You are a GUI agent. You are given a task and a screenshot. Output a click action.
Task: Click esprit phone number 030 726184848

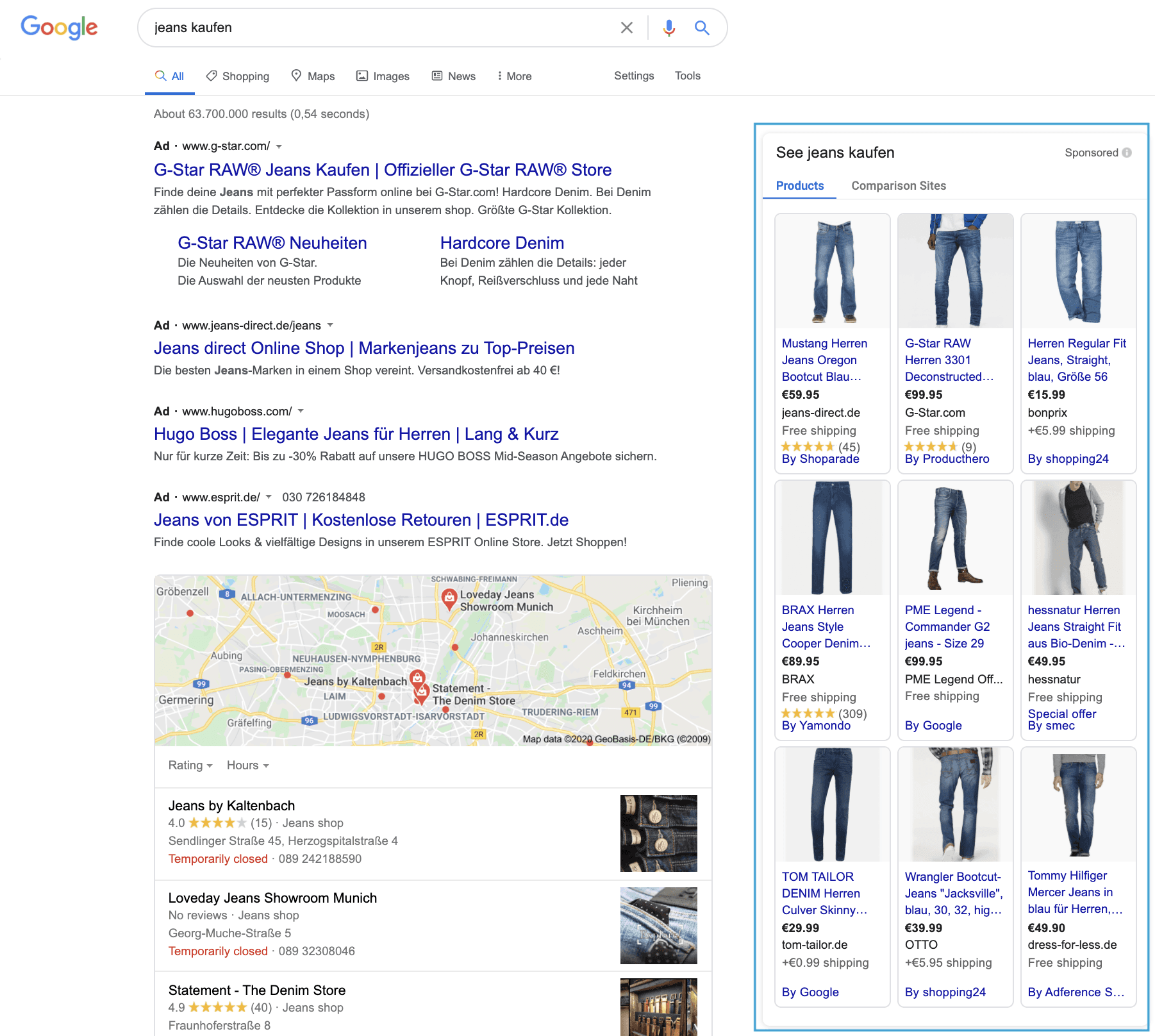(324, 497)
